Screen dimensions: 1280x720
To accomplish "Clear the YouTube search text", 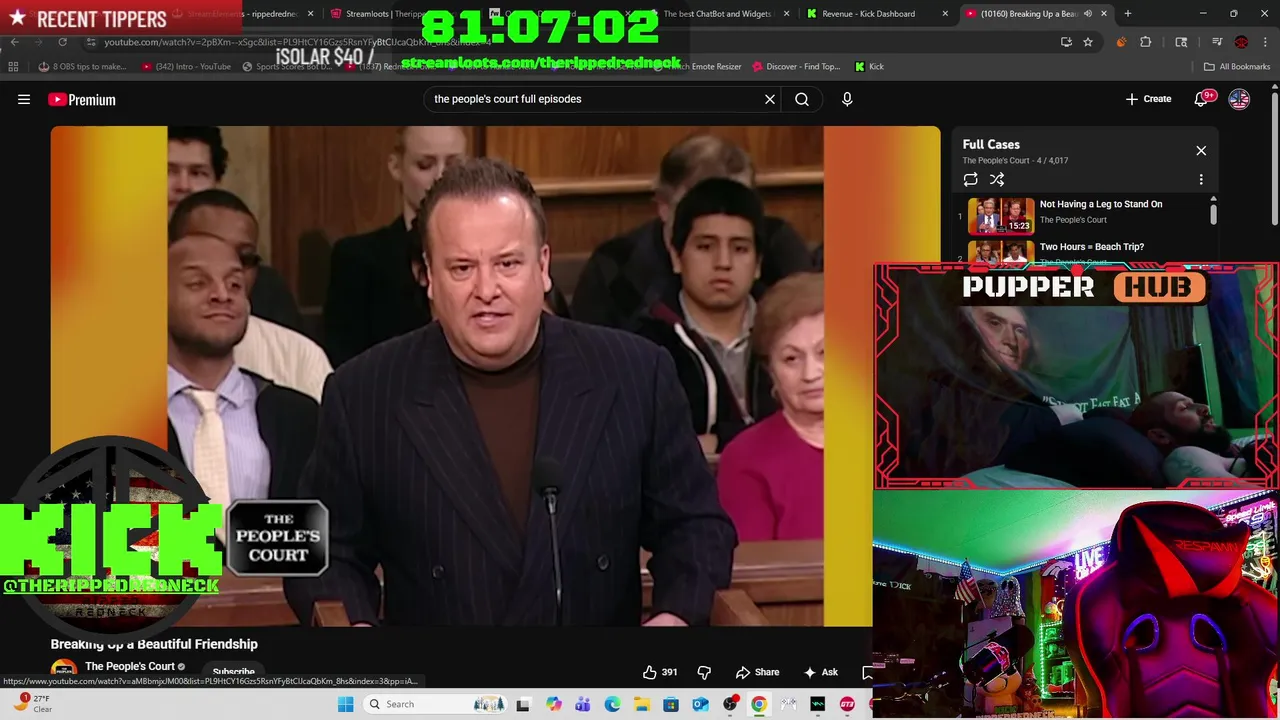I will point(770,99).
